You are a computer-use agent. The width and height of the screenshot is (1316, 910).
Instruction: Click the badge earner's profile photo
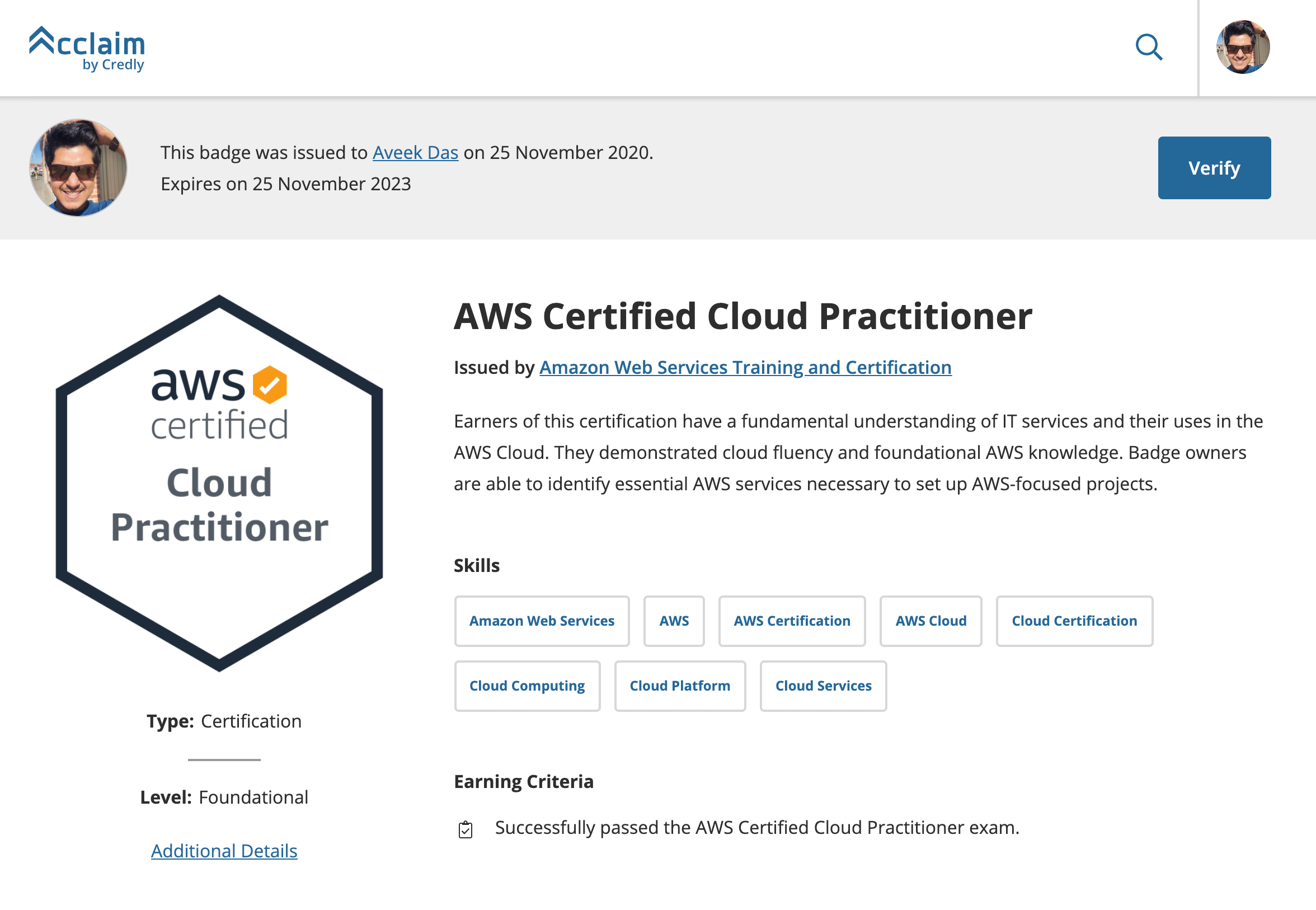(x=78, y=168)
